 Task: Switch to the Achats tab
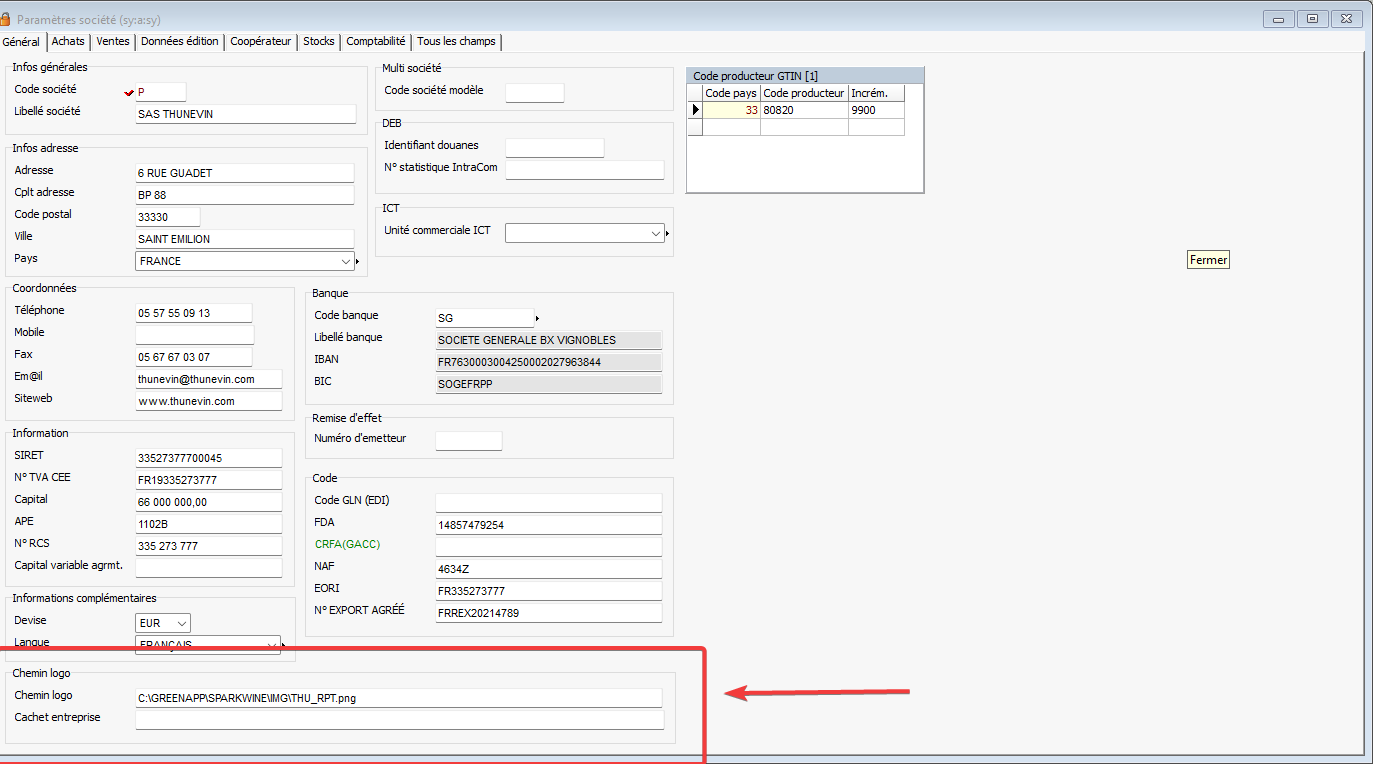tap(68, 41)
